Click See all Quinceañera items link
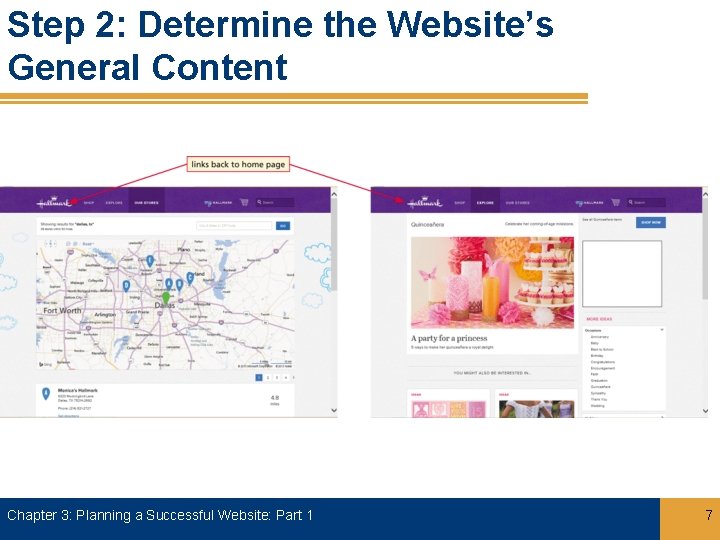Image resolution: width=720 pixels, height=540 pixels. tap(602, 220)
